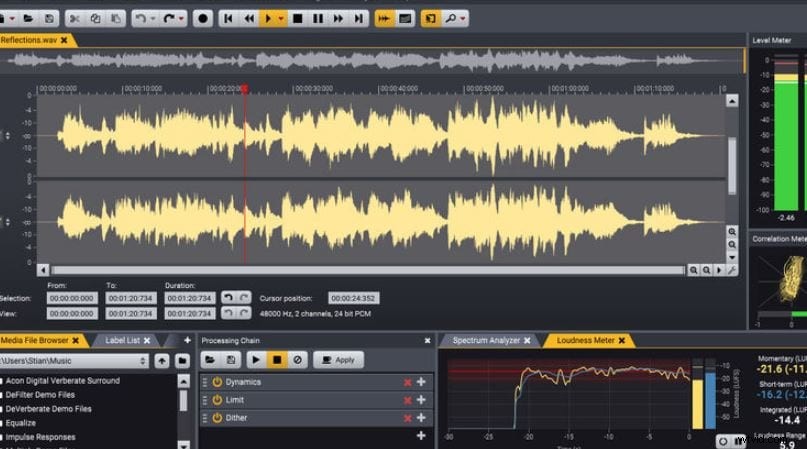Image resolution: width=807 pixels, height=449 pixels.
Task: Select the DeVerberate Demo Files folder
Action: click(48, 409)
